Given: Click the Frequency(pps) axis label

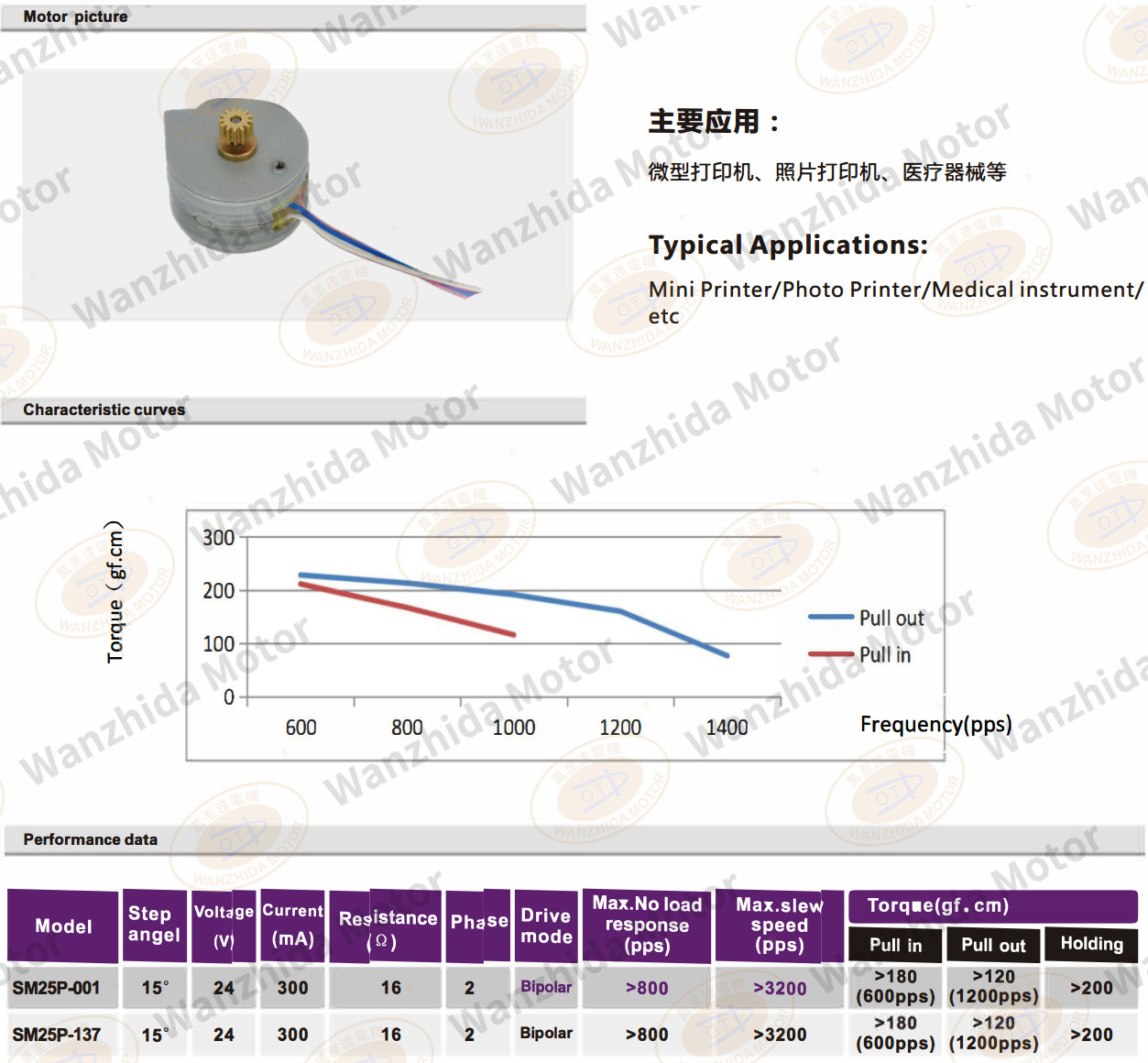Looking at the screenshot, I should (x=935, y=725).
